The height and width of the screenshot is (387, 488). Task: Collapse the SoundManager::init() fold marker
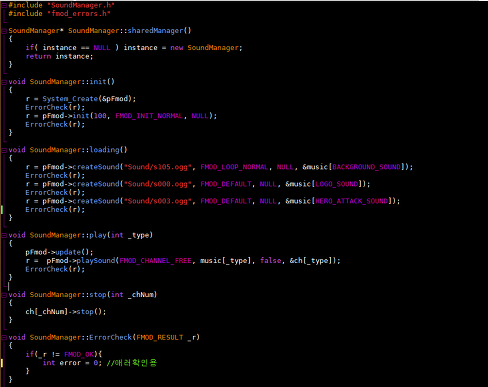[4, 82]
